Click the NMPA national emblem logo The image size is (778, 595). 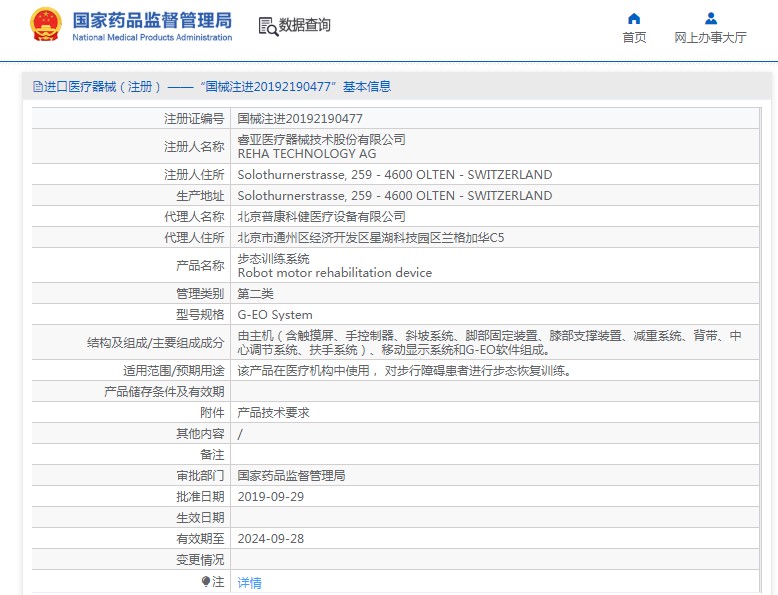click(46, 24)
